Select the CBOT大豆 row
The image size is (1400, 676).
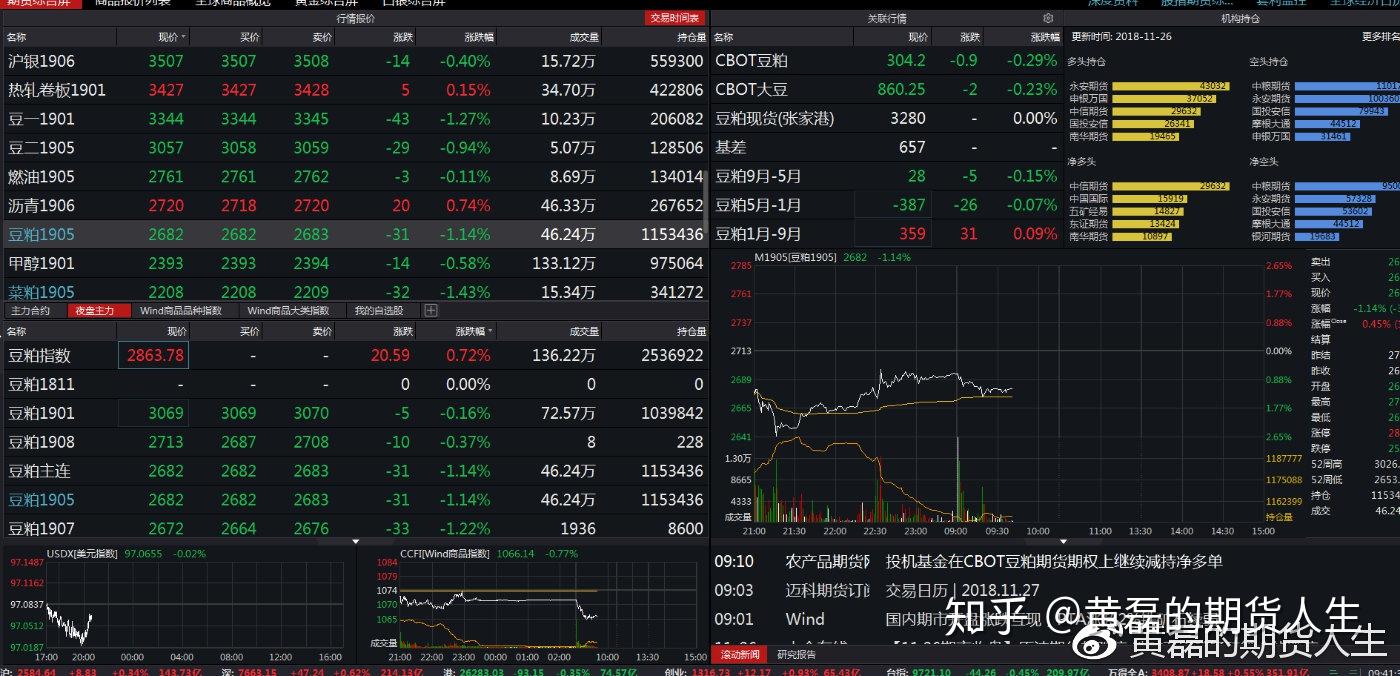pyautogui.click(x=886, y=89)
